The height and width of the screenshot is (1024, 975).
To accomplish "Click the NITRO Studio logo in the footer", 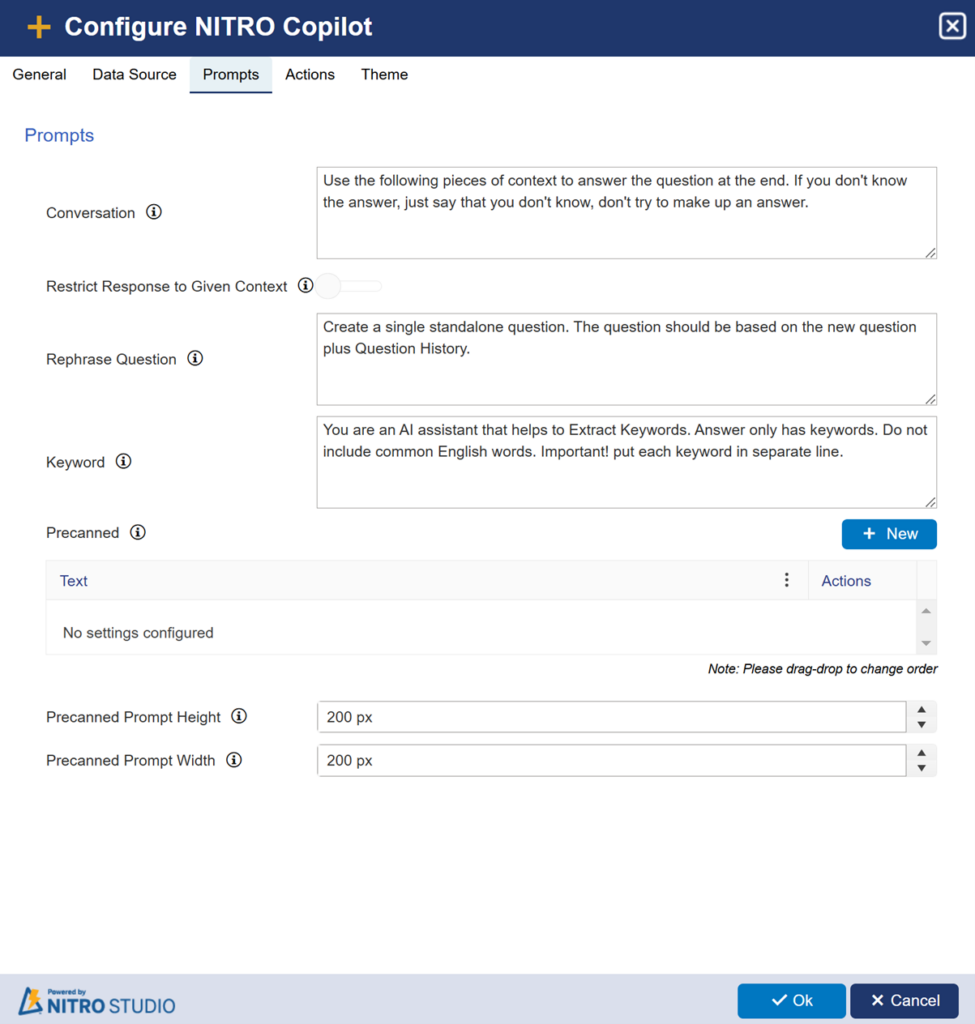I will pyautogui.click(x=97, y=1001).
